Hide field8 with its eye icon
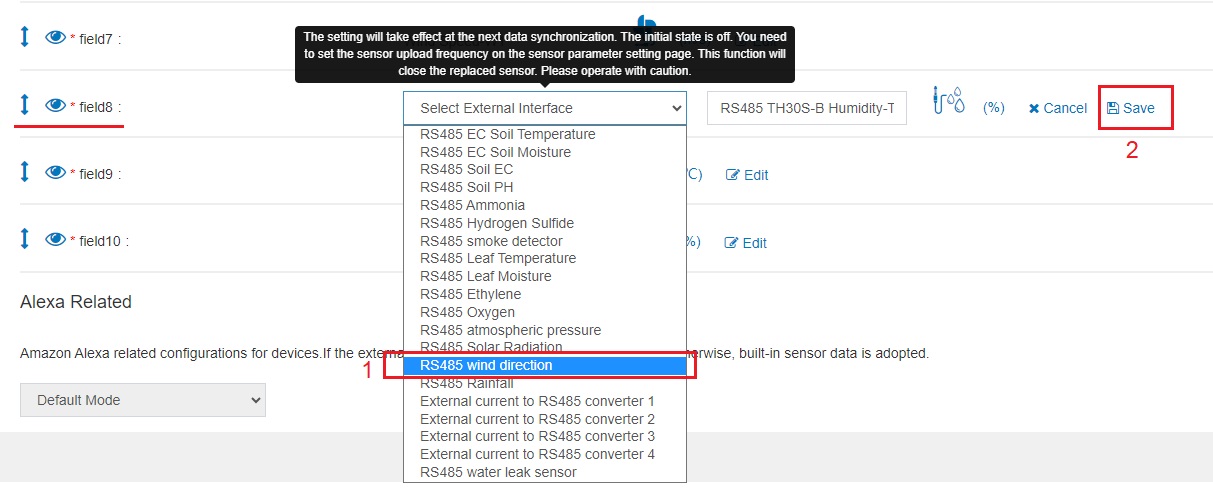 [55, 105]
